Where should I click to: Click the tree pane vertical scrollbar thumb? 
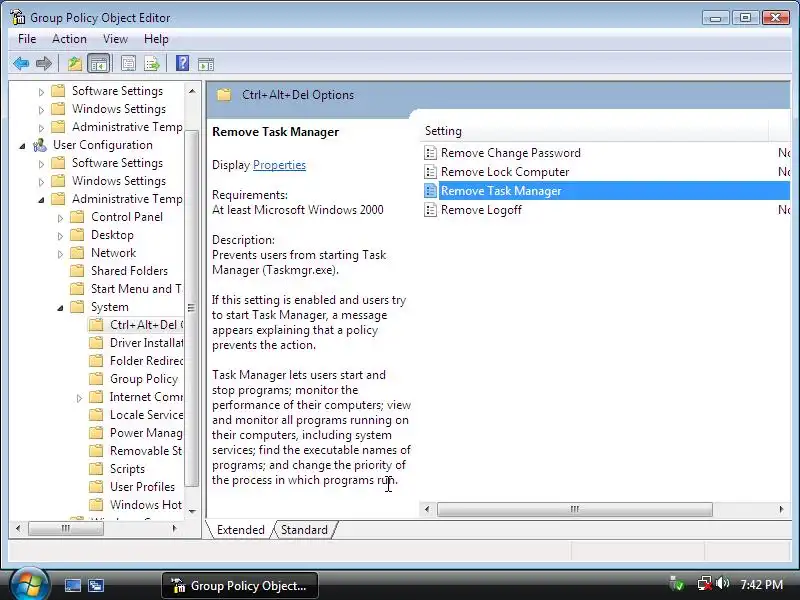(192, 308)
